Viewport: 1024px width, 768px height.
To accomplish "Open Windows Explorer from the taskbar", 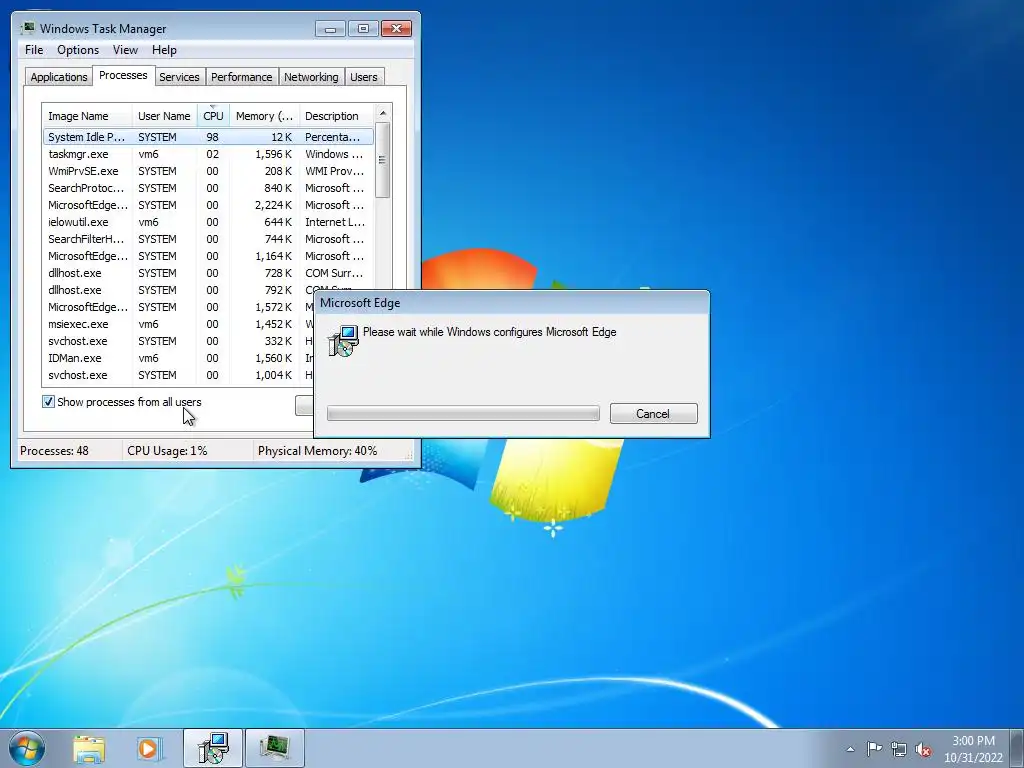I will [89, 748].
